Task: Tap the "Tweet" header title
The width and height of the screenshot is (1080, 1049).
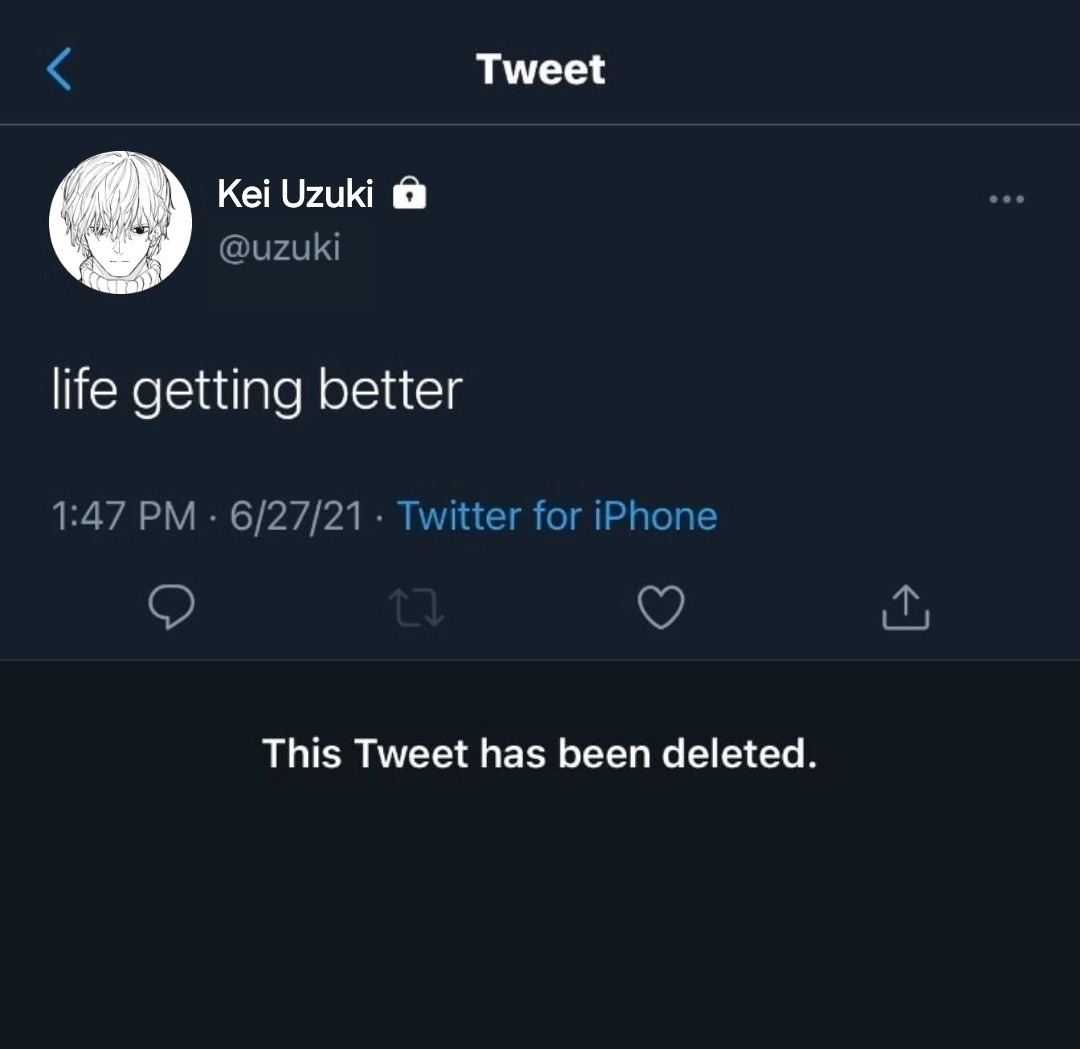Action: 540,69
